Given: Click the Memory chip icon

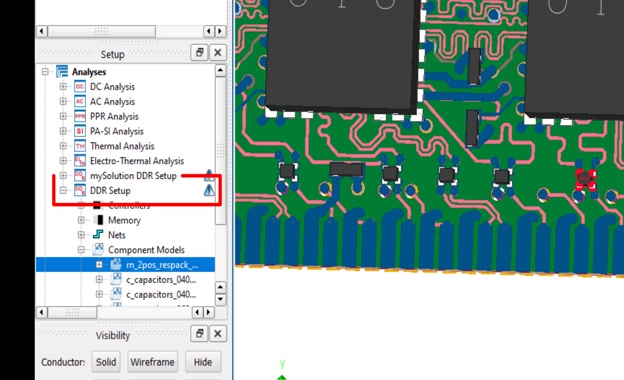Looking at the screenshot, I should click(x=98, y=220).
